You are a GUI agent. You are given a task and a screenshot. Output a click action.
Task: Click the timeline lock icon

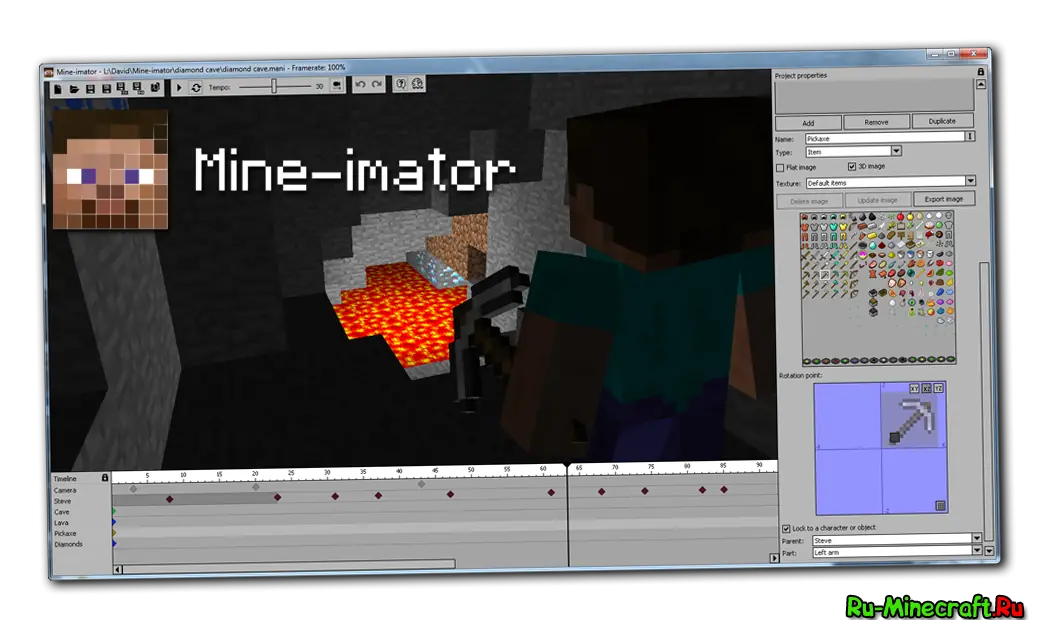[x=105, y=478]
